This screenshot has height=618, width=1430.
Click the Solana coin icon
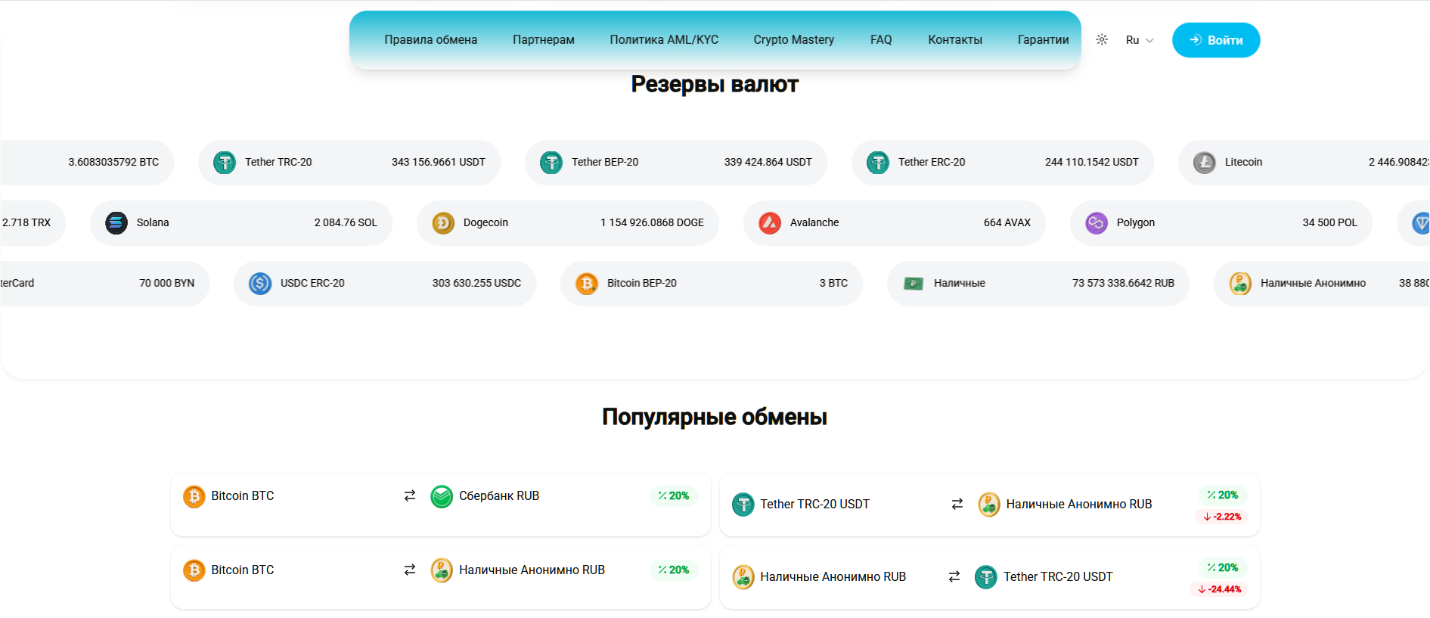pyautogui.click(x=117, y=223)
